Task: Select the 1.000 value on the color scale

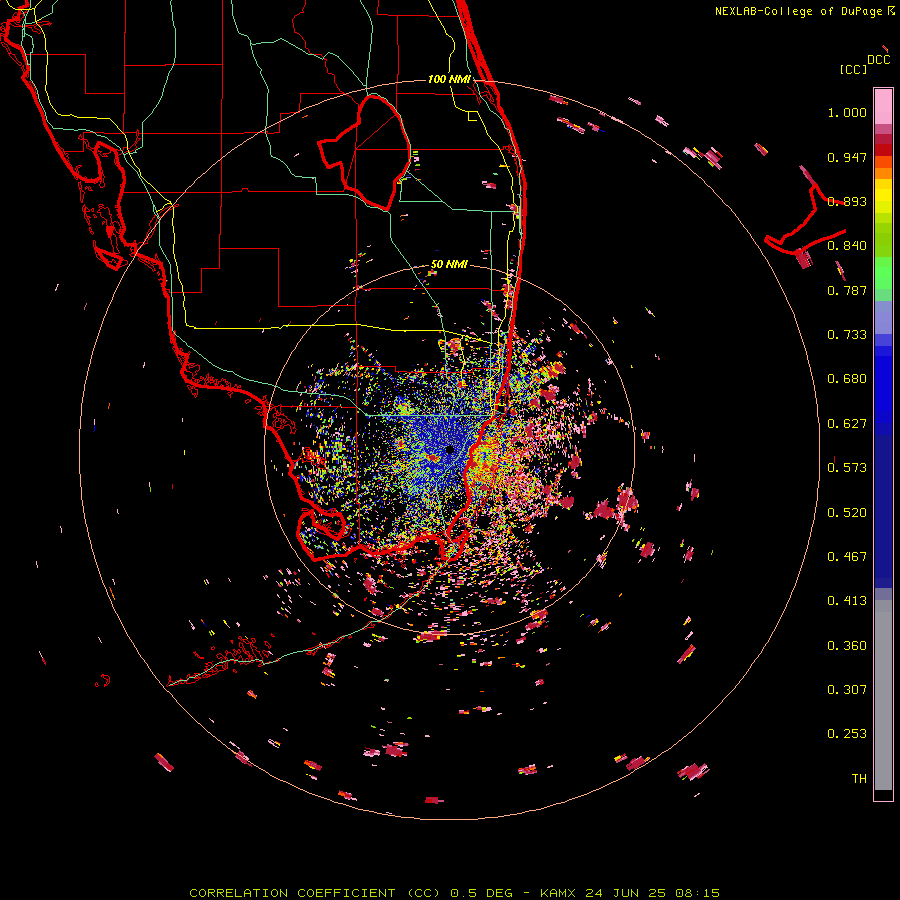Action: tap(847, 112)
